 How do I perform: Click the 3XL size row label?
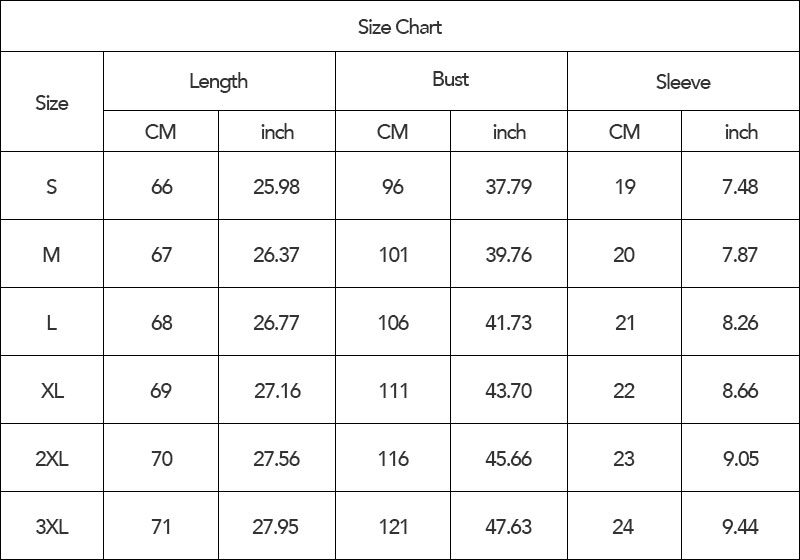52,527
